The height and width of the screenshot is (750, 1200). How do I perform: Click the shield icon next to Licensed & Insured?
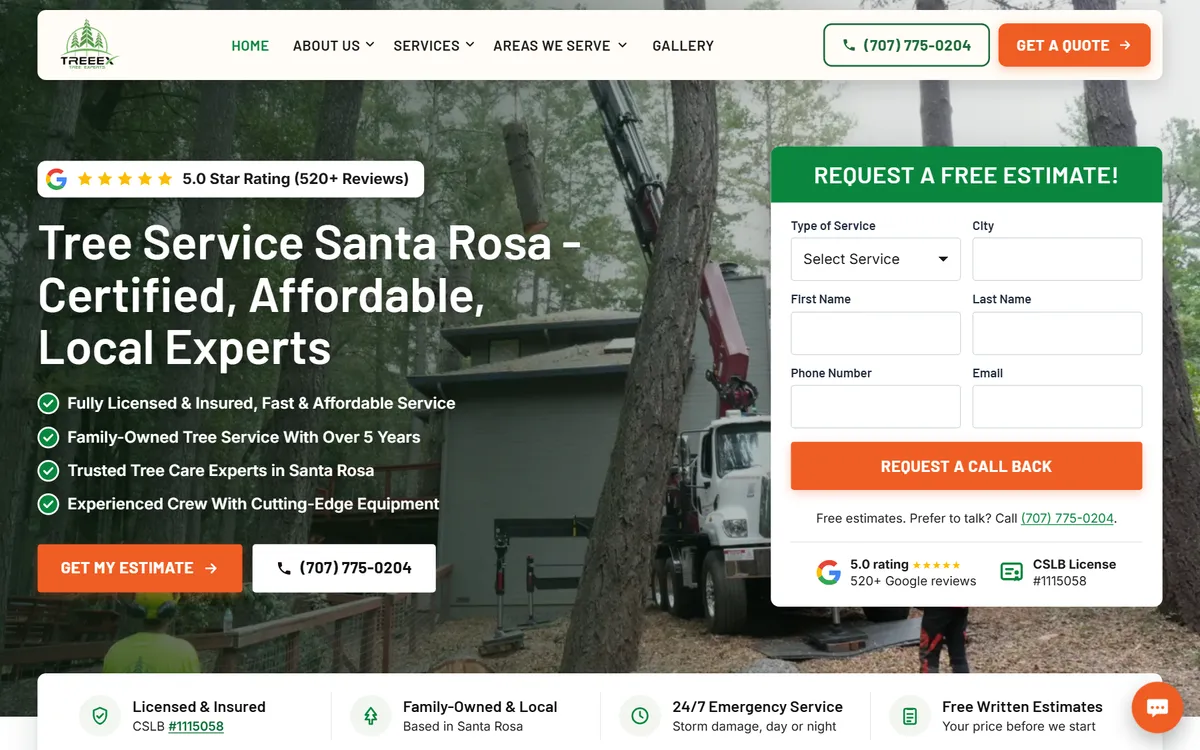(x=99, y=716)
